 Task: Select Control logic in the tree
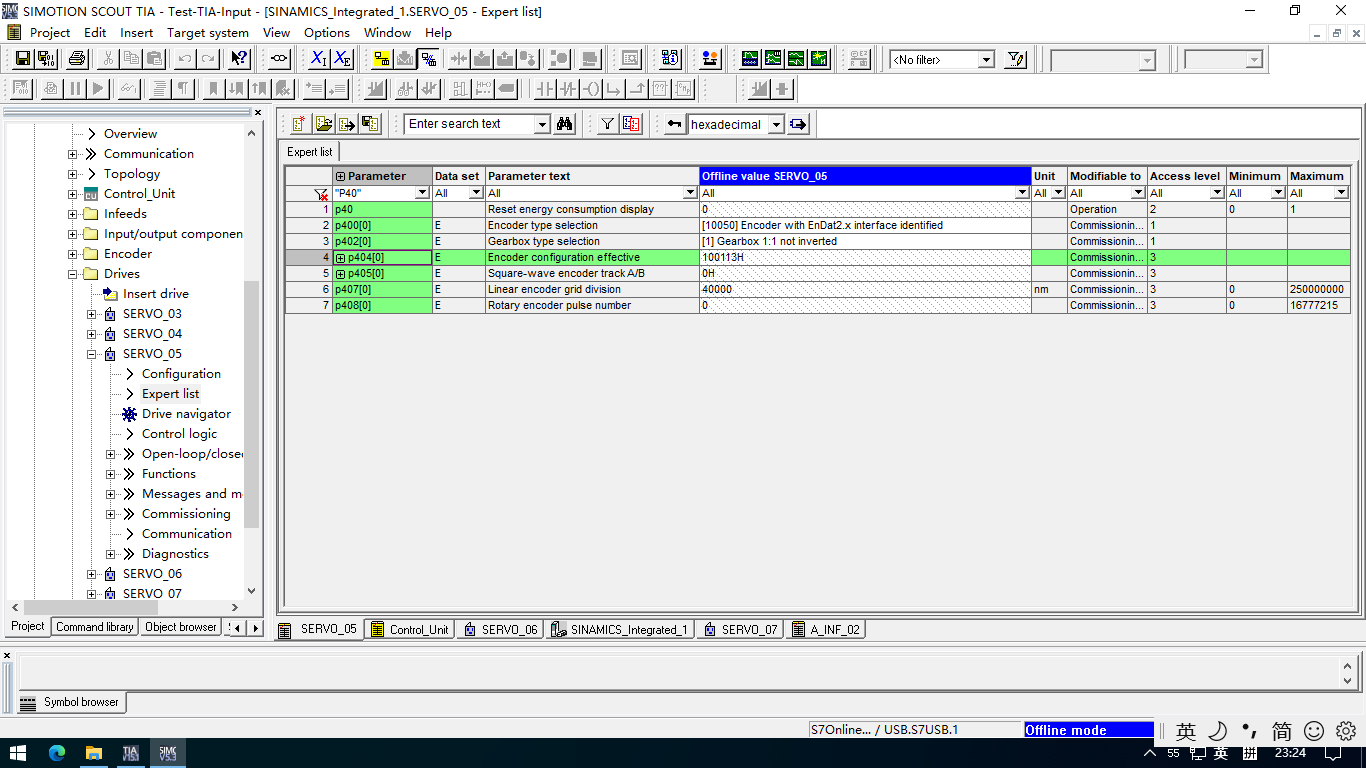point(179,434)
